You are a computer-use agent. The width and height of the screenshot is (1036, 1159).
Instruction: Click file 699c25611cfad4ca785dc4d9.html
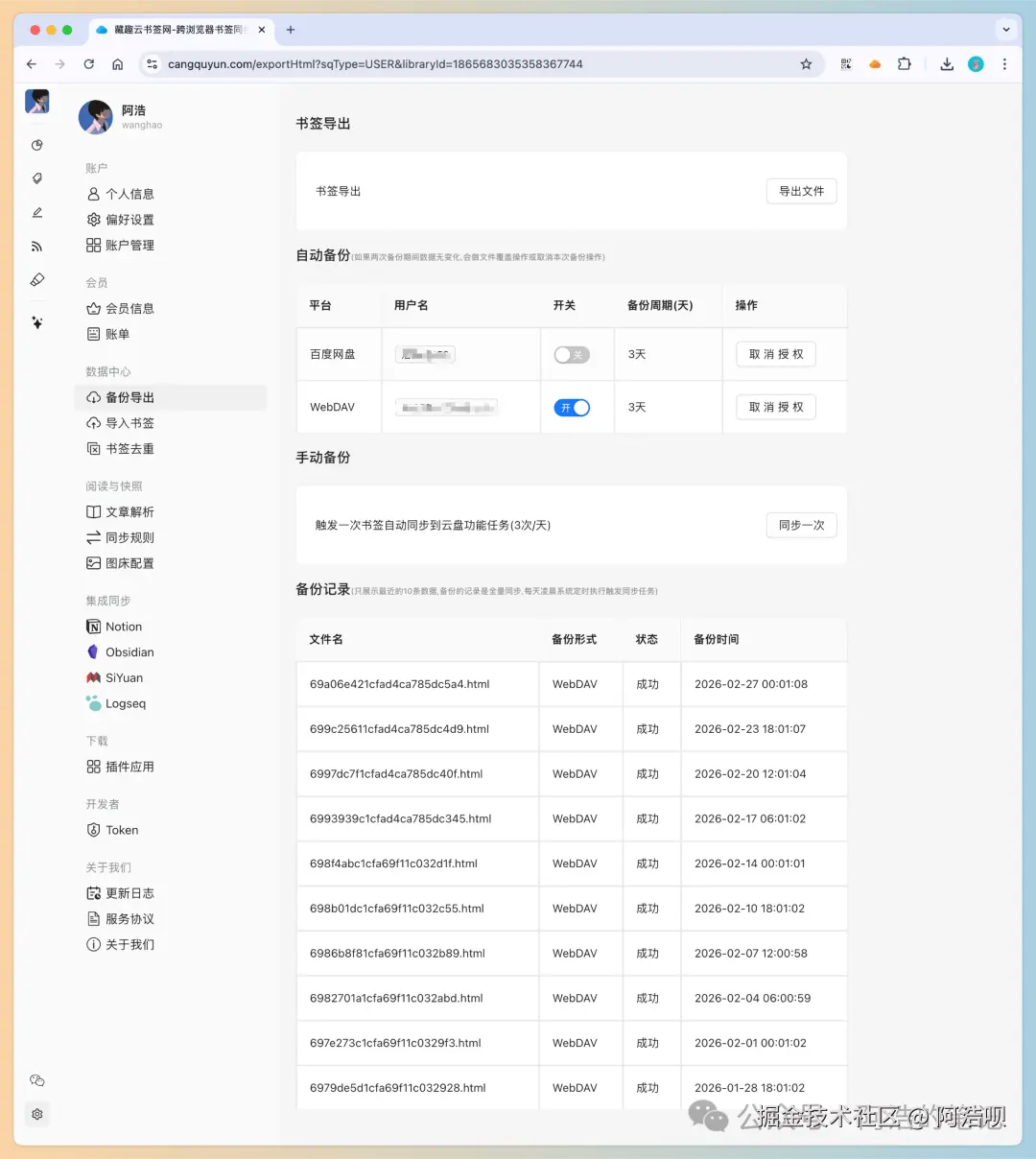[x=399, y=729]
